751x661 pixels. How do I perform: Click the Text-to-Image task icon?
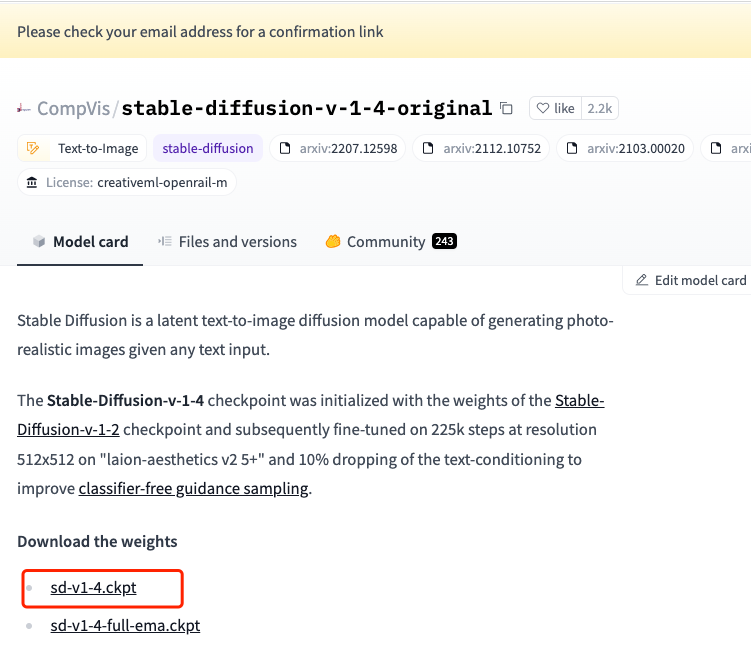[34, 149]
